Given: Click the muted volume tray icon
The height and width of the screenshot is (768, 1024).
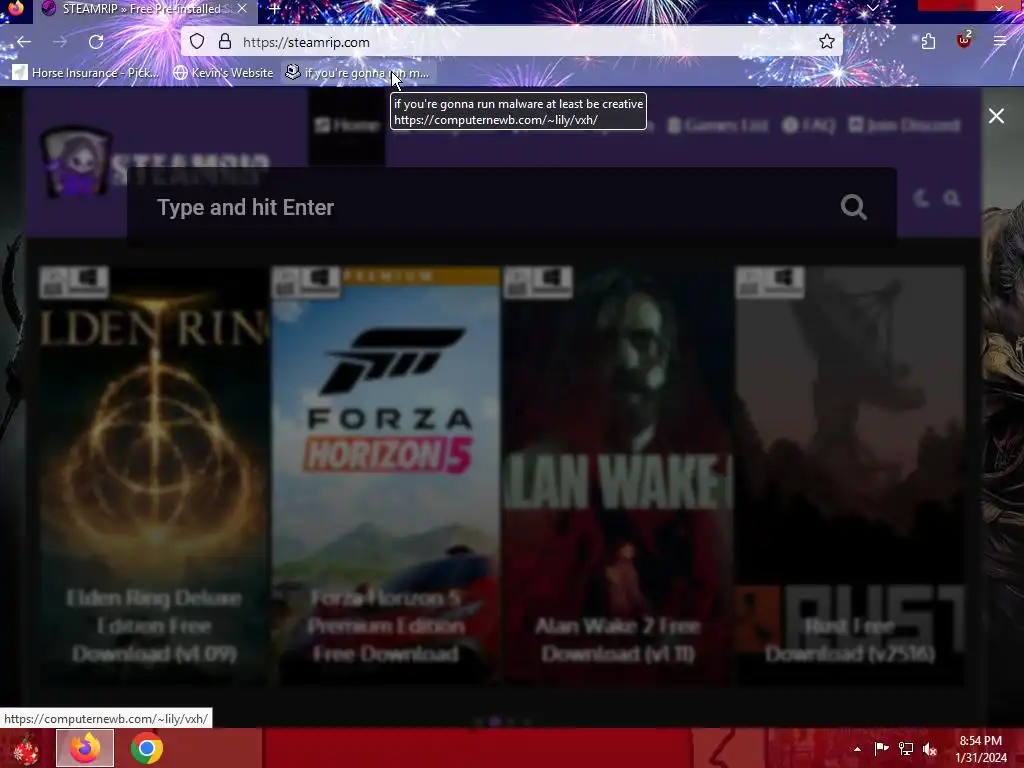Looking at the screenshot, I should [930, 749].
